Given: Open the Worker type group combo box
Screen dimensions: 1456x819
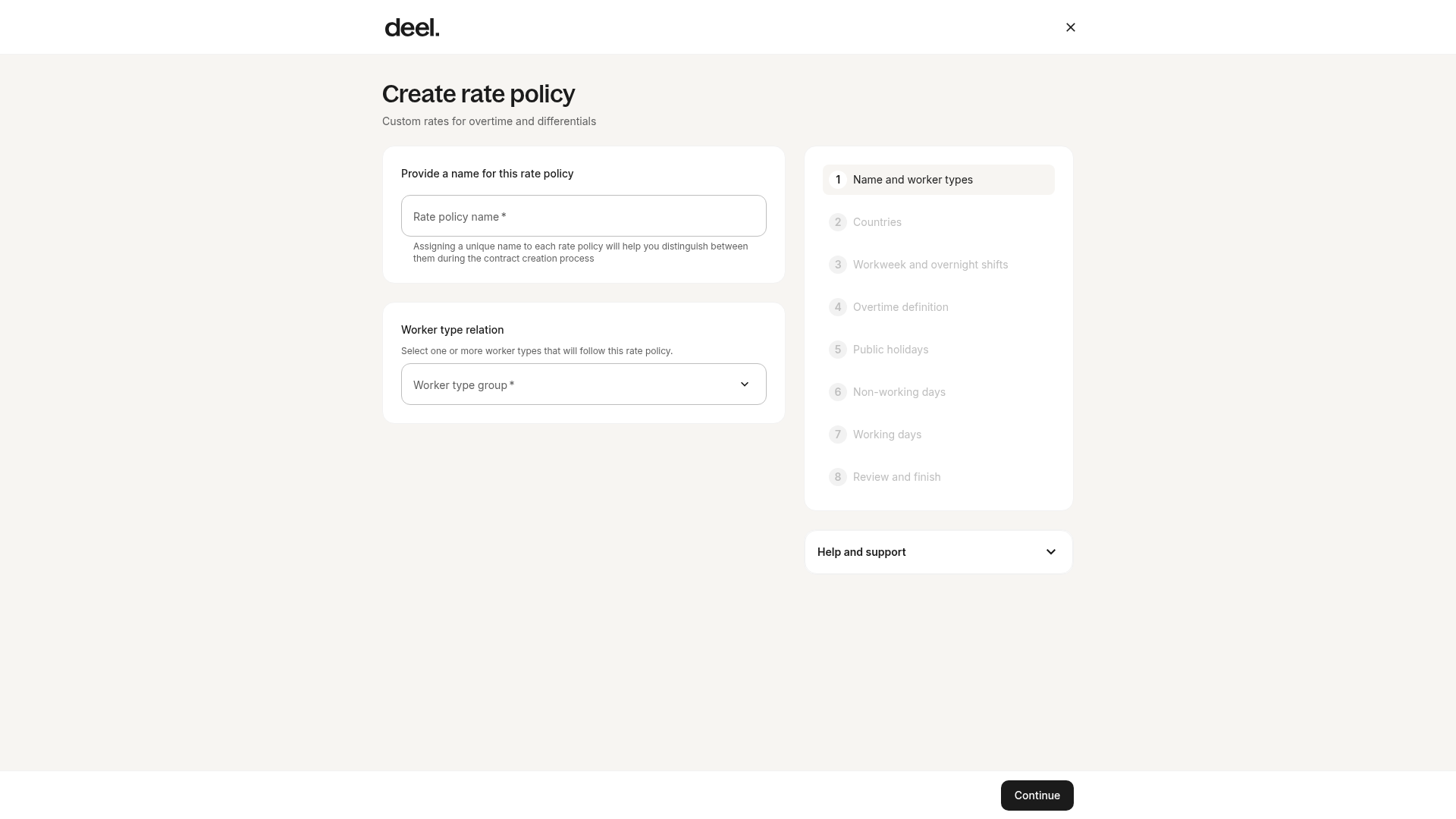Looking at the screenshot, I should (x=583, y=384).
